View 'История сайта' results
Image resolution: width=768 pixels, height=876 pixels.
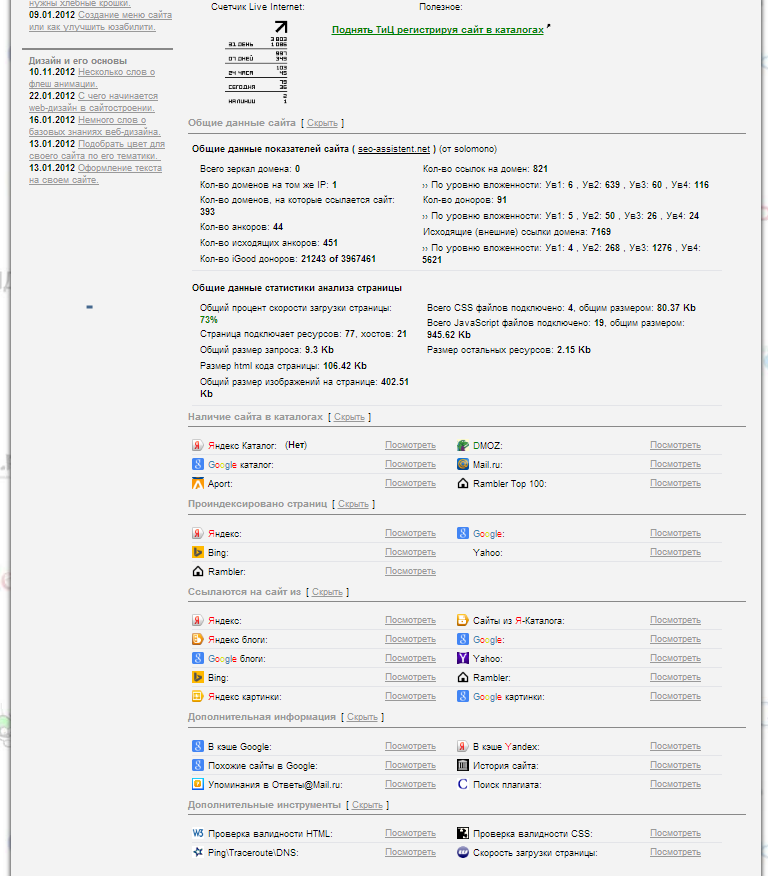pos(675,766)
